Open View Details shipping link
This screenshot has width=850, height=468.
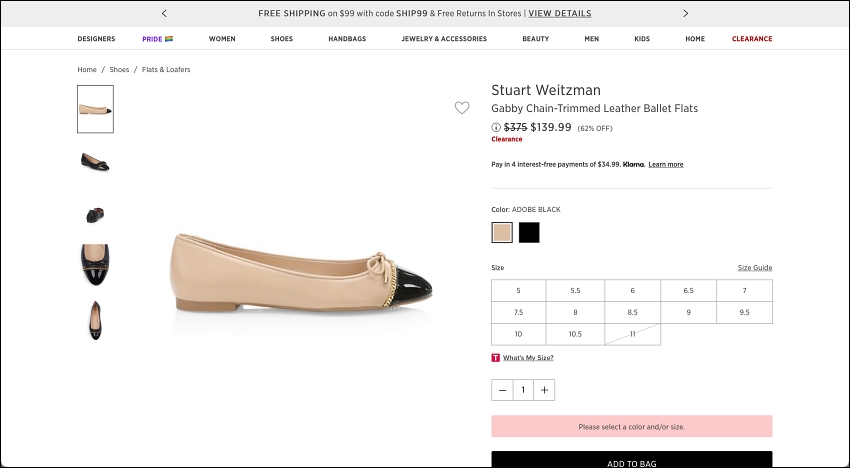point(560,14)
